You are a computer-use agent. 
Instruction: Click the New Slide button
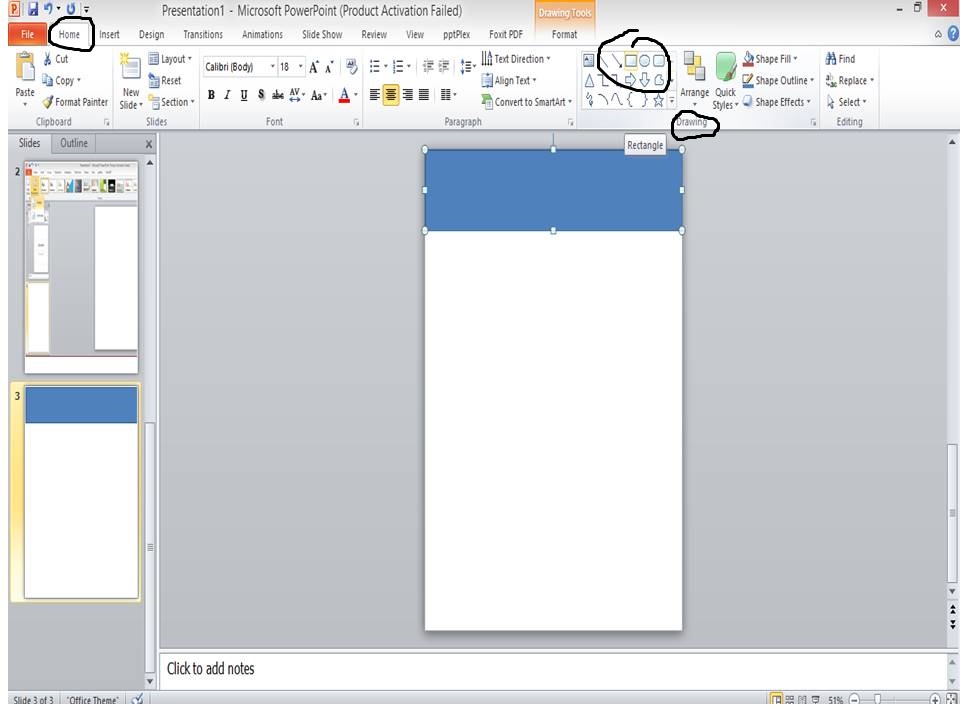pyautogui.click(x=130, y=80)
